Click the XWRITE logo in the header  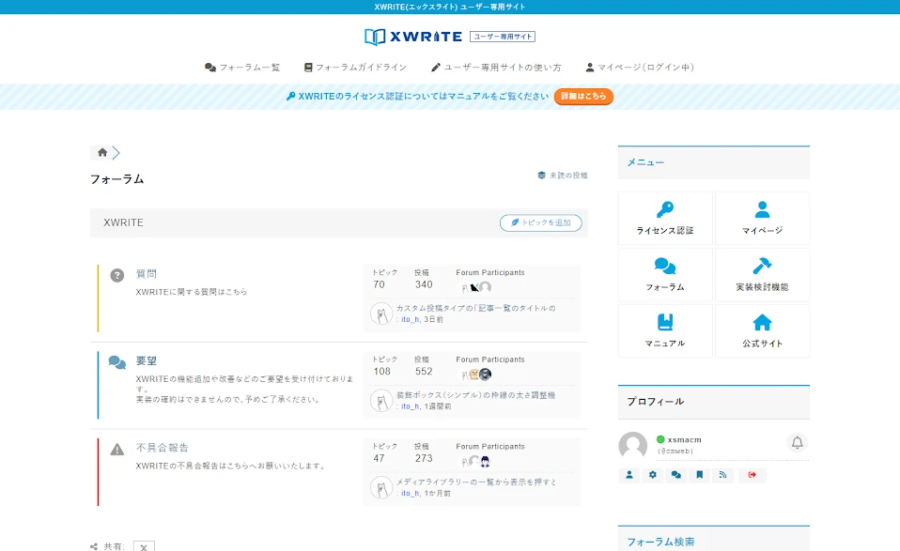point(449,37)
